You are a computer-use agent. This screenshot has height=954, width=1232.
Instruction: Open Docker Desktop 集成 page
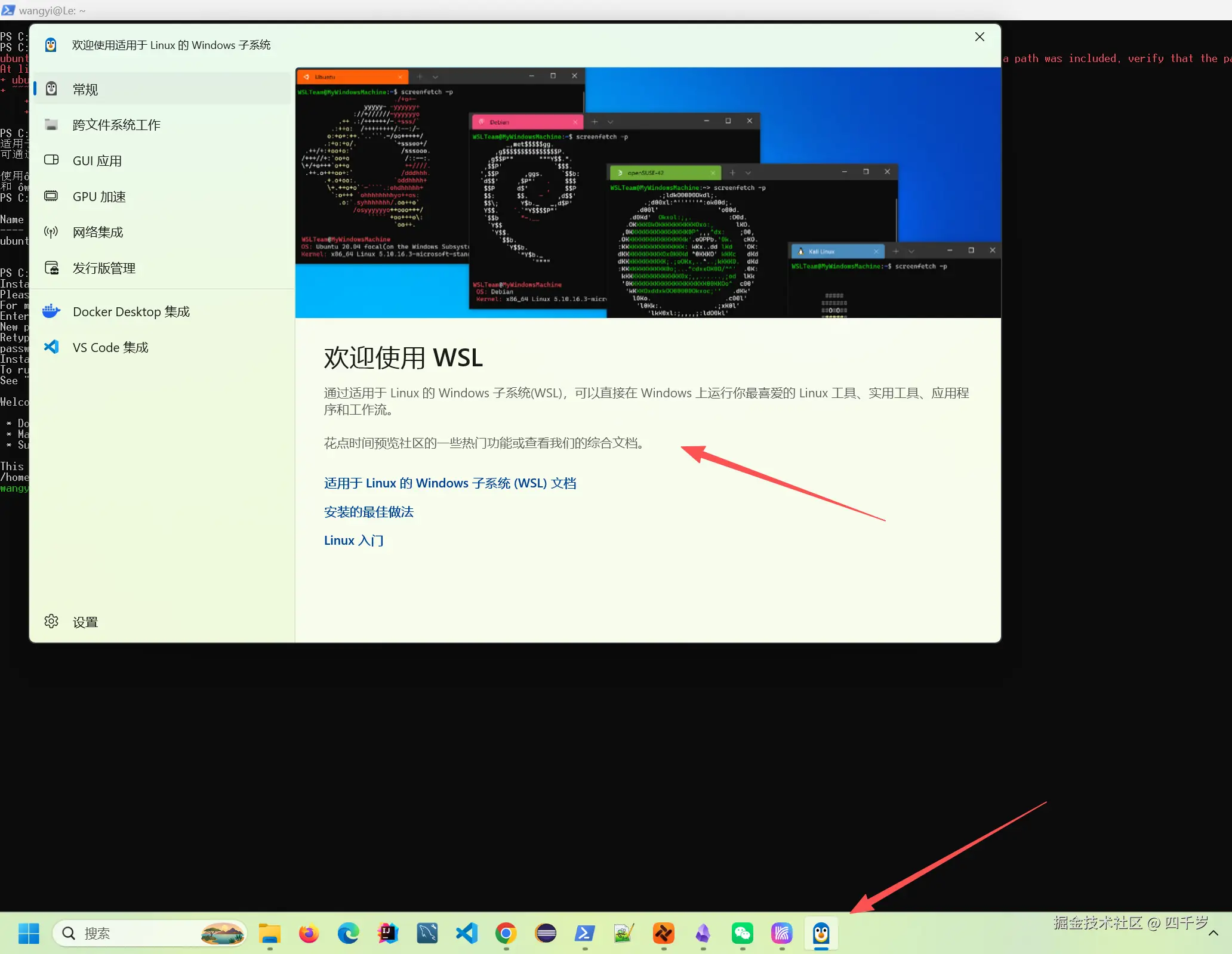tap(131, 311)
